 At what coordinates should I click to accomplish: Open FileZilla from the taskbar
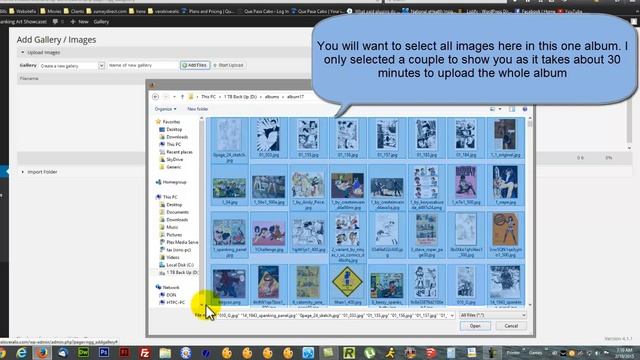pos(144,353)
